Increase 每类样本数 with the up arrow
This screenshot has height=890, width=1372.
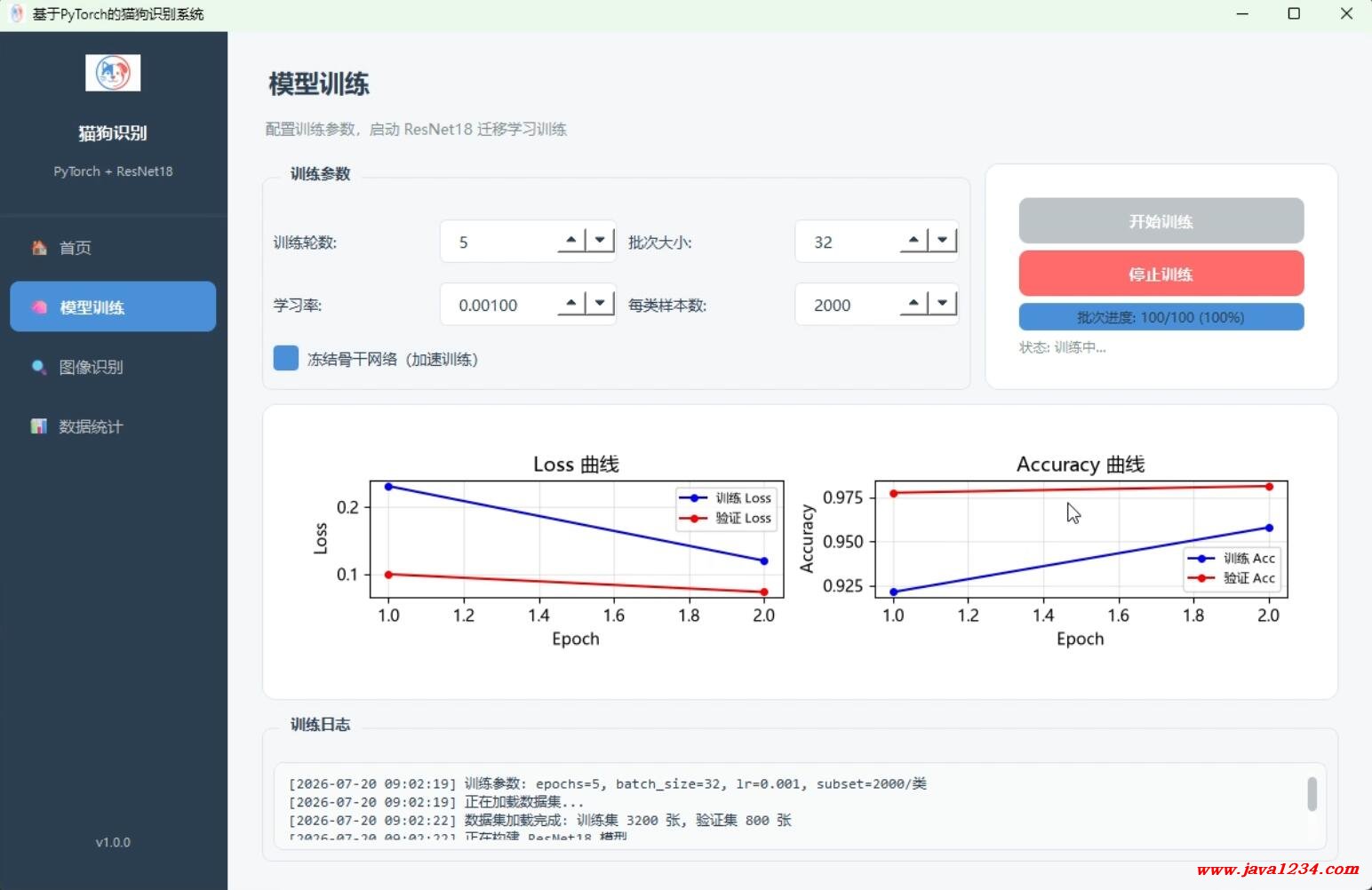click(x=913, y=303)
